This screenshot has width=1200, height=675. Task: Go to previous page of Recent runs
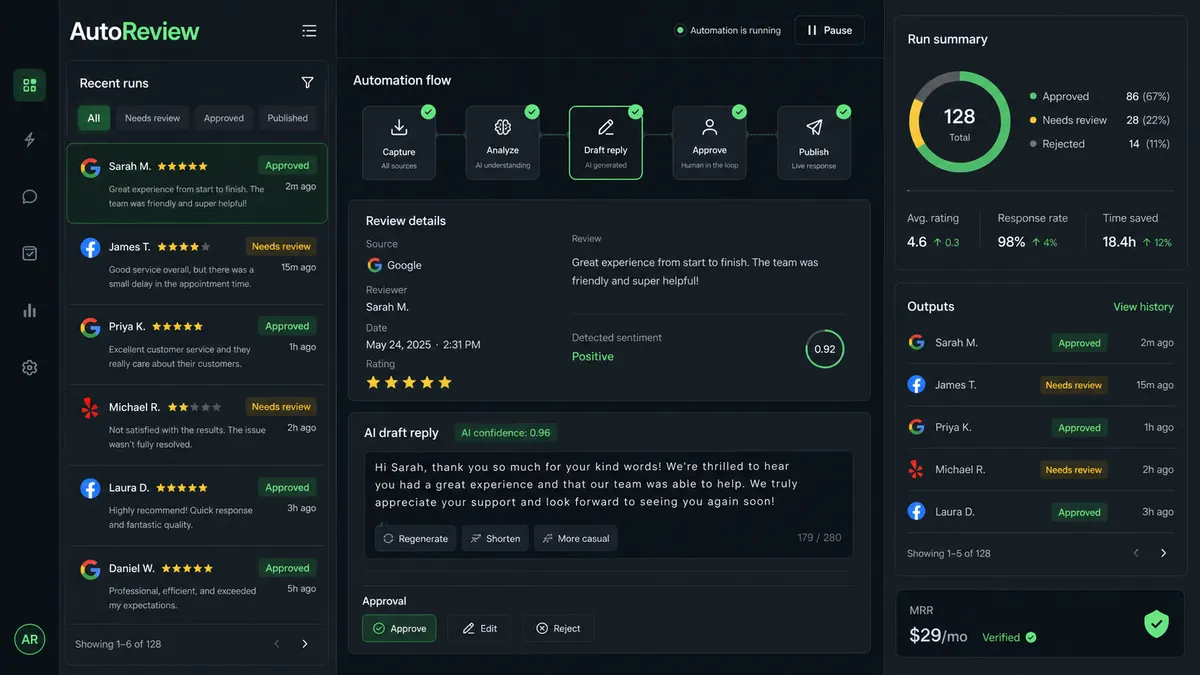(x=277, y=644)
